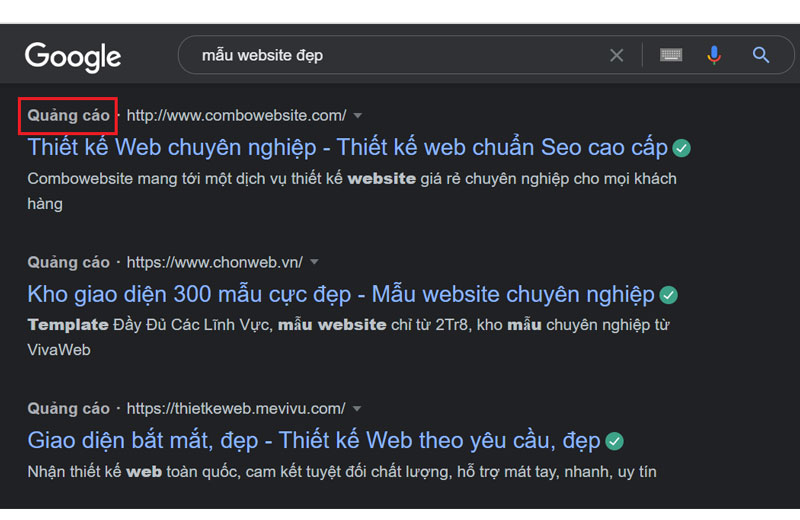The image size is (800, 520).
Task: Click Quảng cáo label of chonweb.vn result
Action: 68,262
